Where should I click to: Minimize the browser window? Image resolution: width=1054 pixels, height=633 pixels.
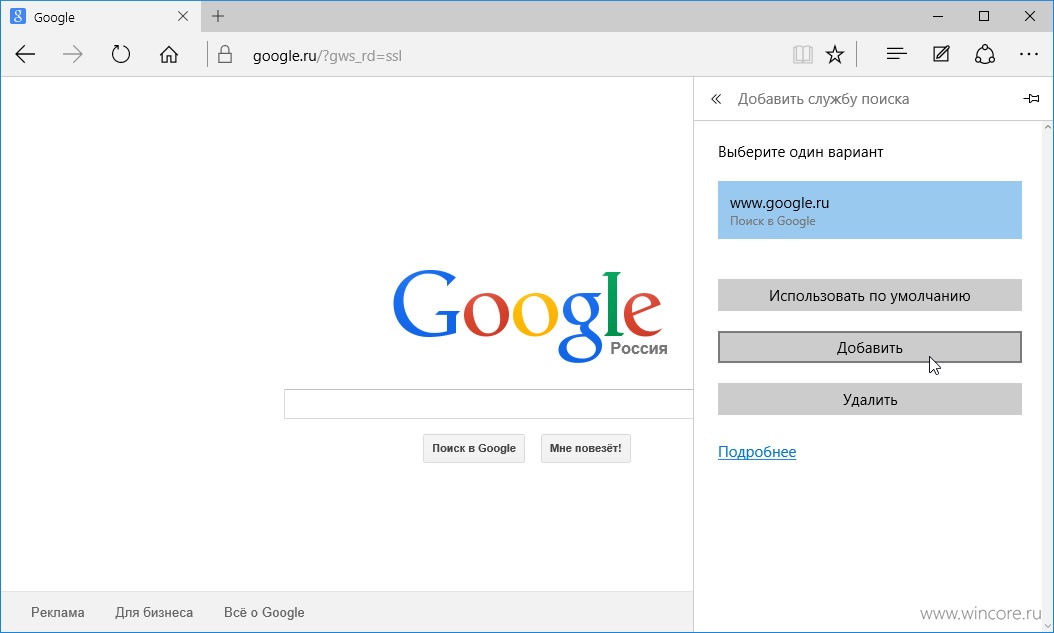(938, 16)
